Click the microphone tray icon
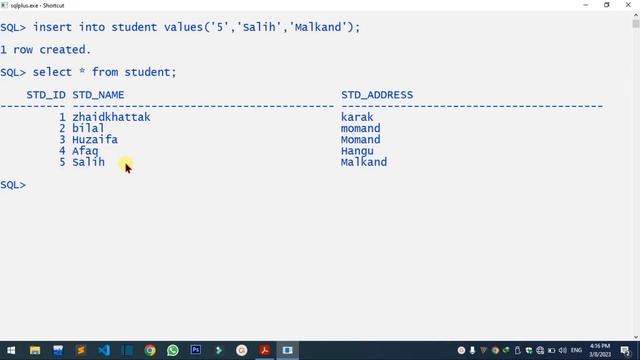The image size is (640, 360). click(x=472, y=350)
